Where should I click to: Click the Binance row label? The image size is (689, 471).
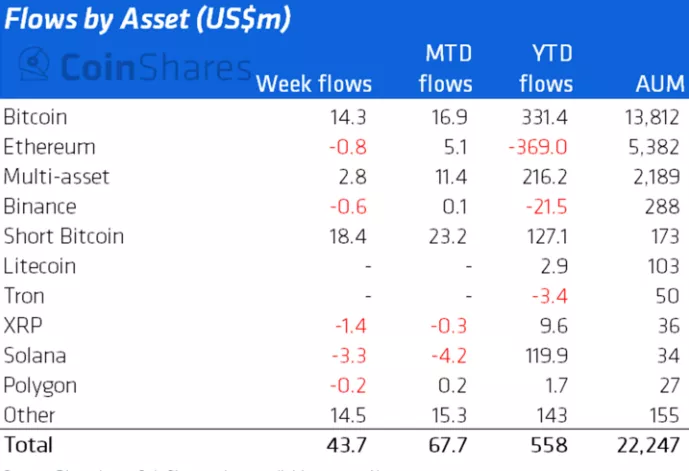40,207
